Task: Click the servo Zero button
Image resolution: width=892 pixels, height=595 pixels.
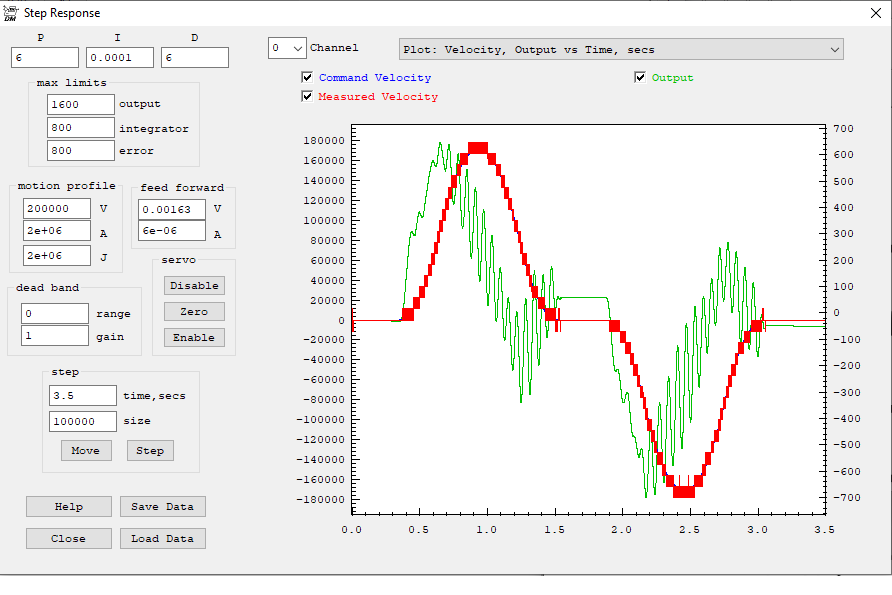Action: point(194,312)
